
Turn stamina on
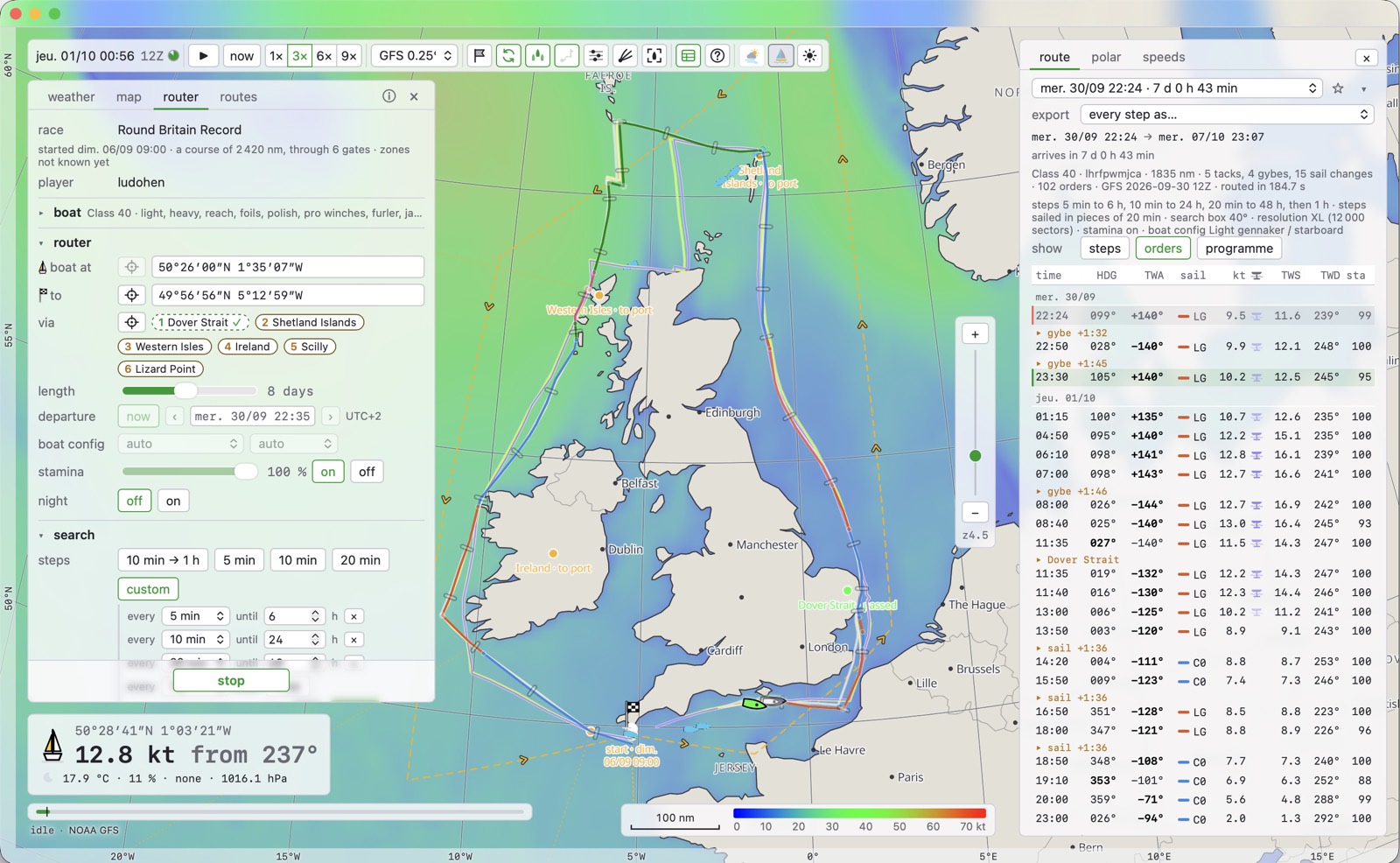click(328, 472)
